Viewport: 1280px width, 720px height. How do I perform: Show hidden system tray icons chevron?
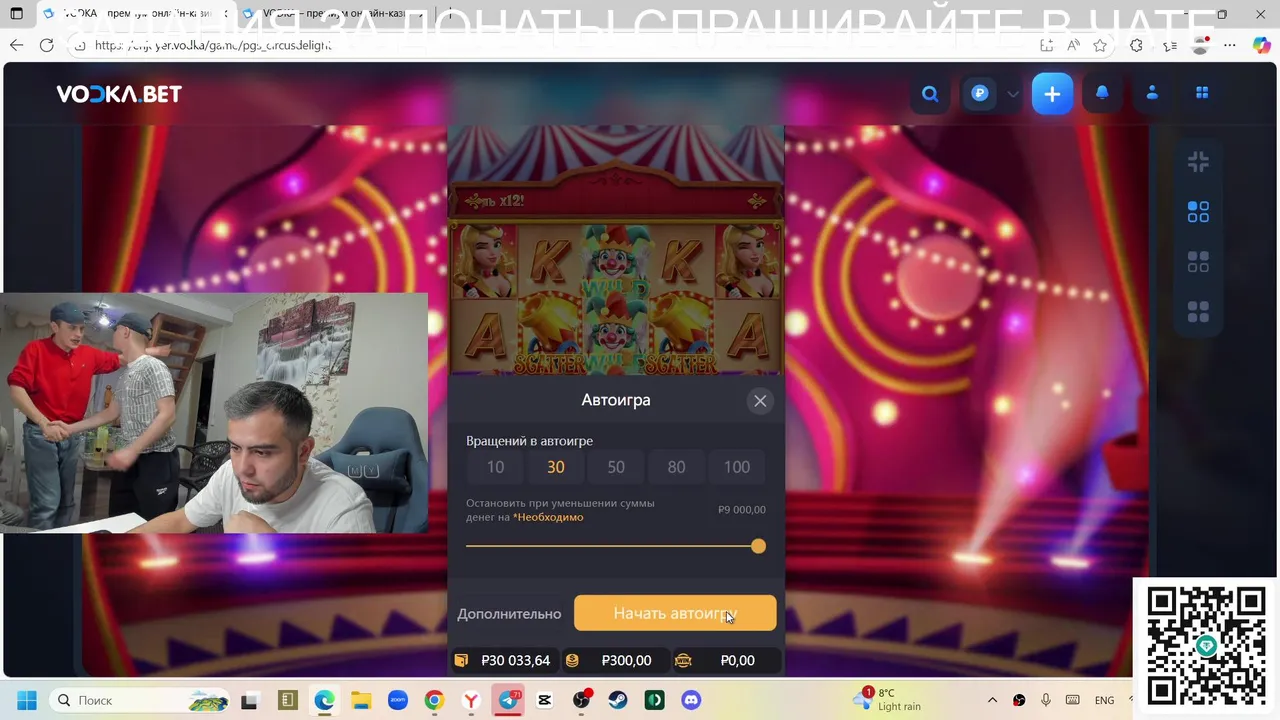click(x=992, y=700)
